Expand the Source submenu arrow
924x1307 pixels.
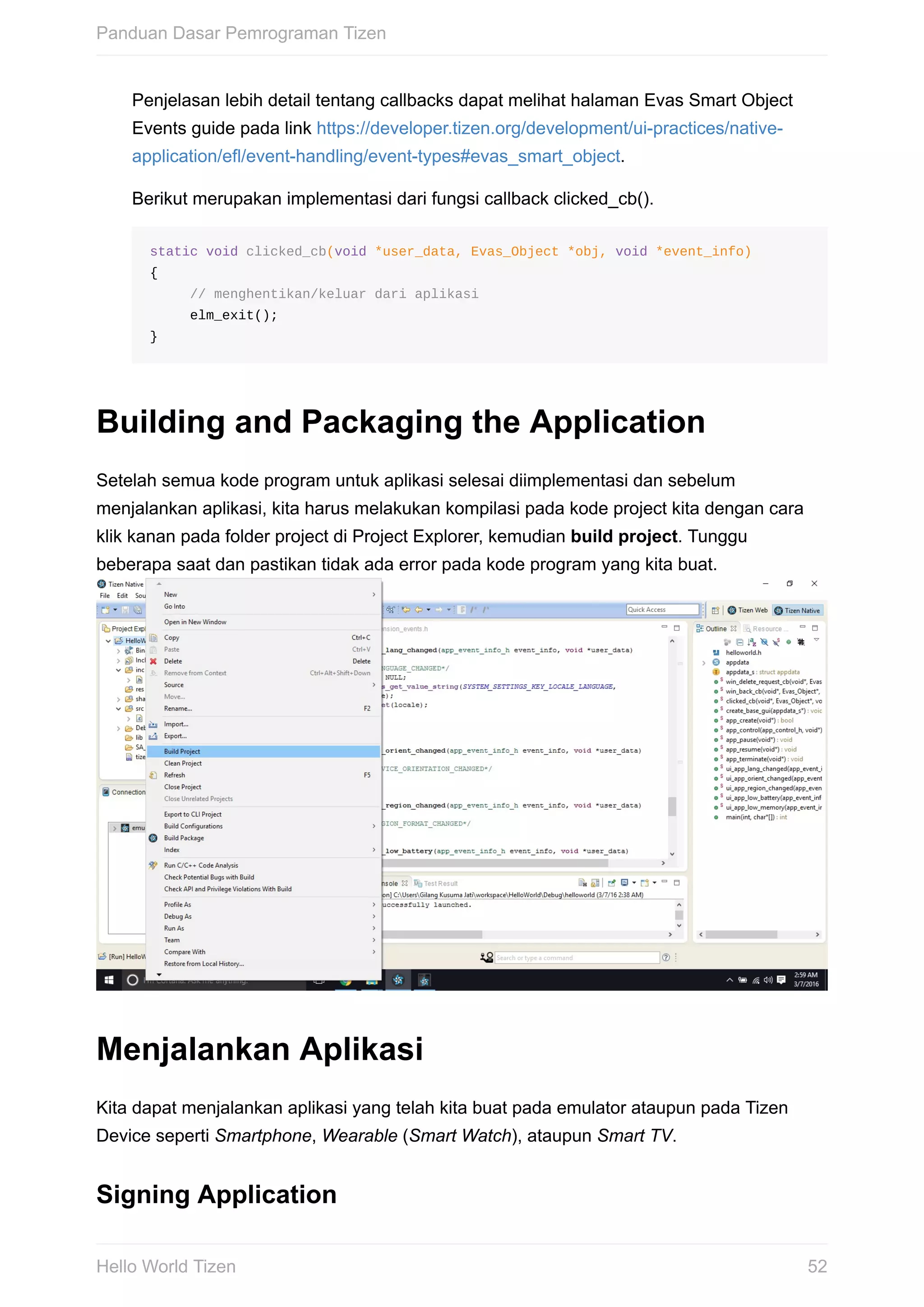[x=374, y=685]
